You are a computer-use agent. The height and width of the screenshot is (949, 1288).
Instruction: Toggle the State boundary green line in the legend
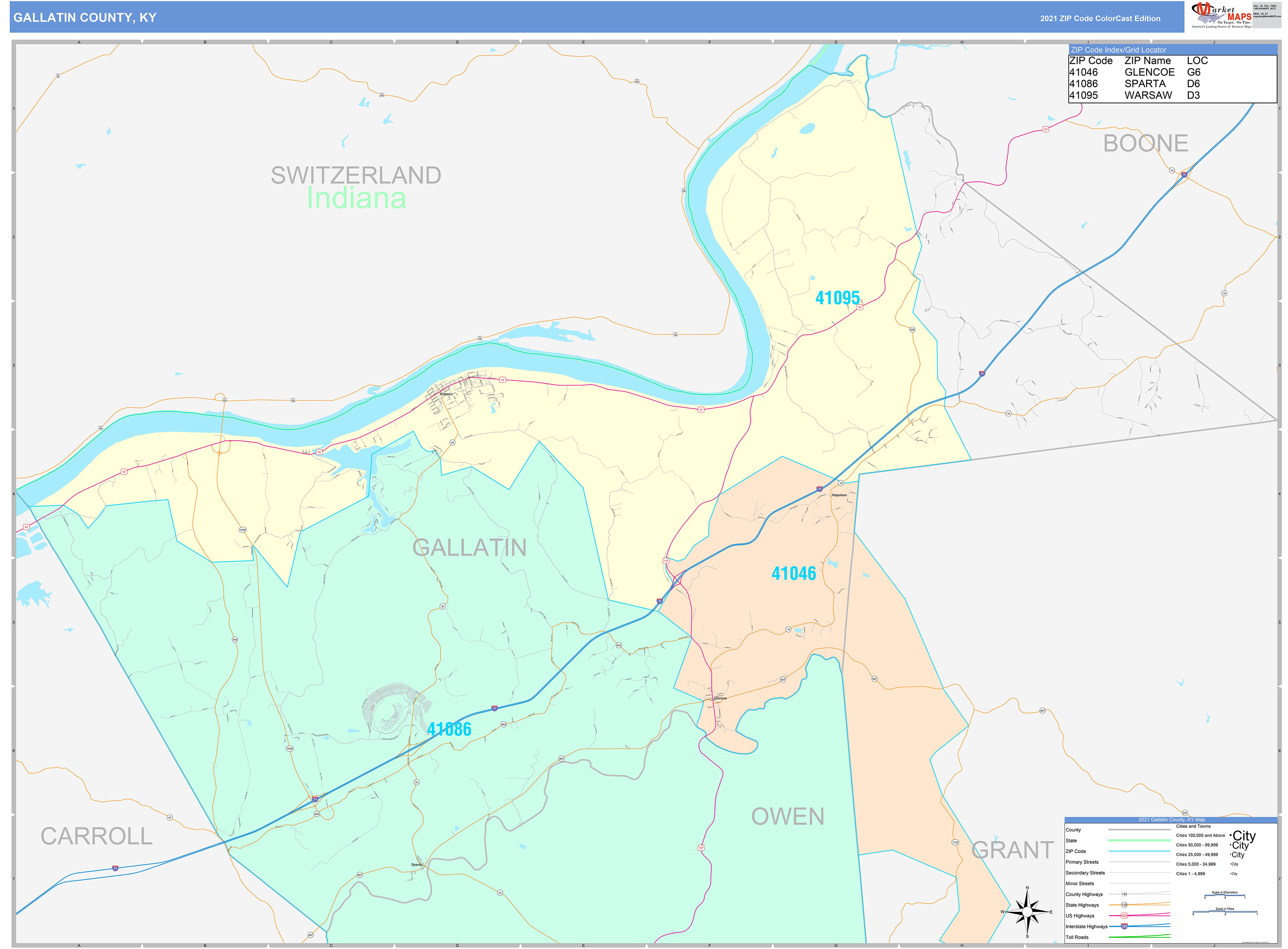(x=1140, y=841)
